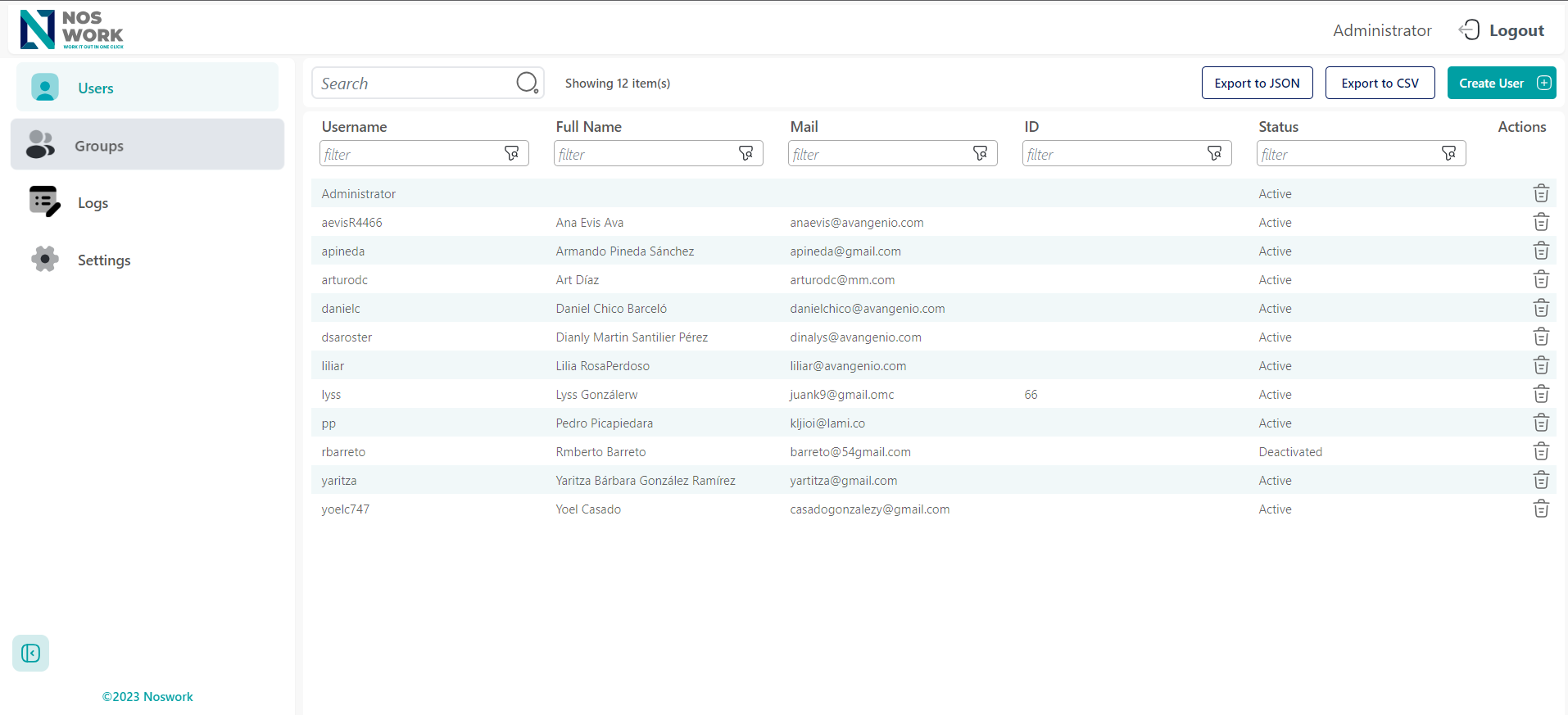Open Settings page label

click(104, 260)
